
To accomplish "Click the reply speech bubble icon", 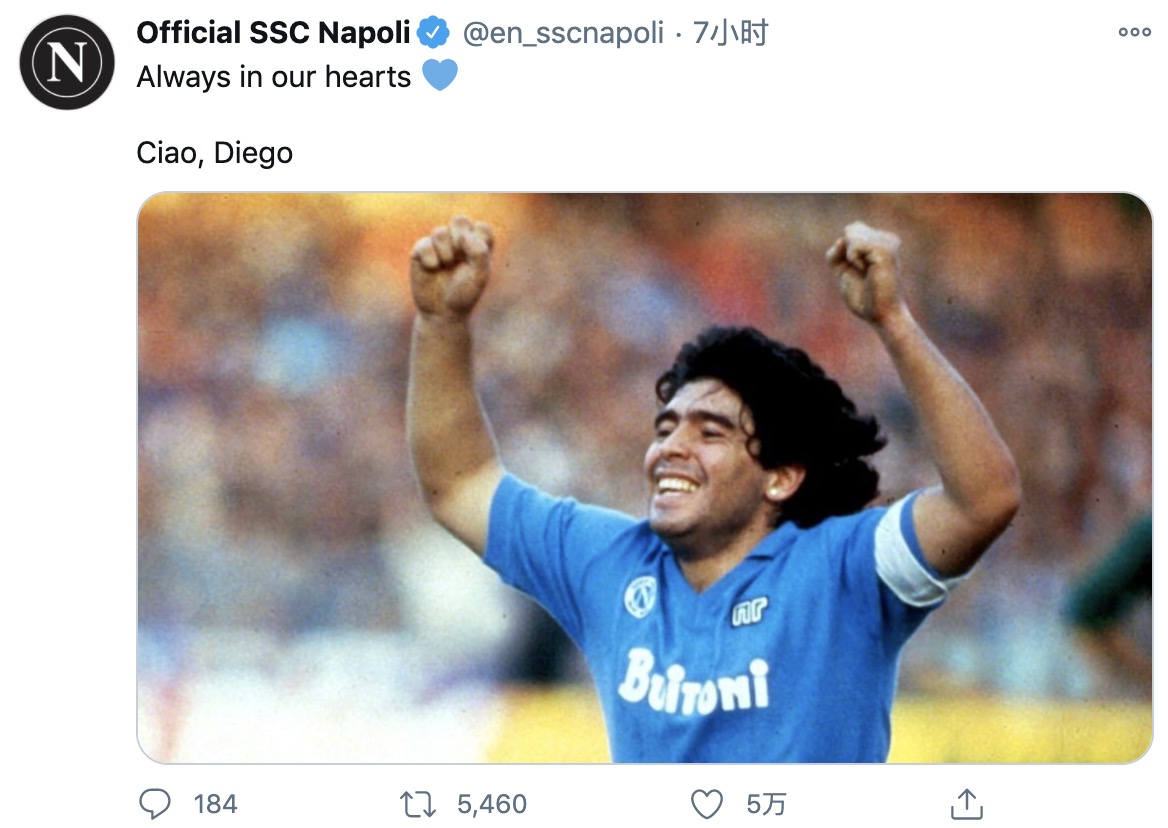I will (x=157, y=803).
